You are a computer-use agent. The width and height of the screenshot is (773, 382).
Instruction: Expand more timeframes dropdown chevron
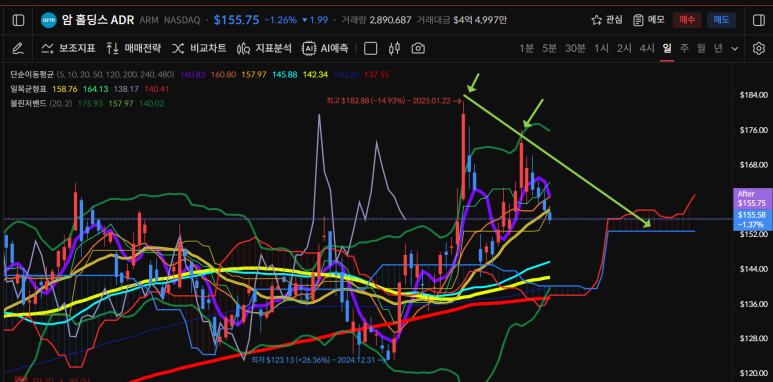tap(735, 49)
